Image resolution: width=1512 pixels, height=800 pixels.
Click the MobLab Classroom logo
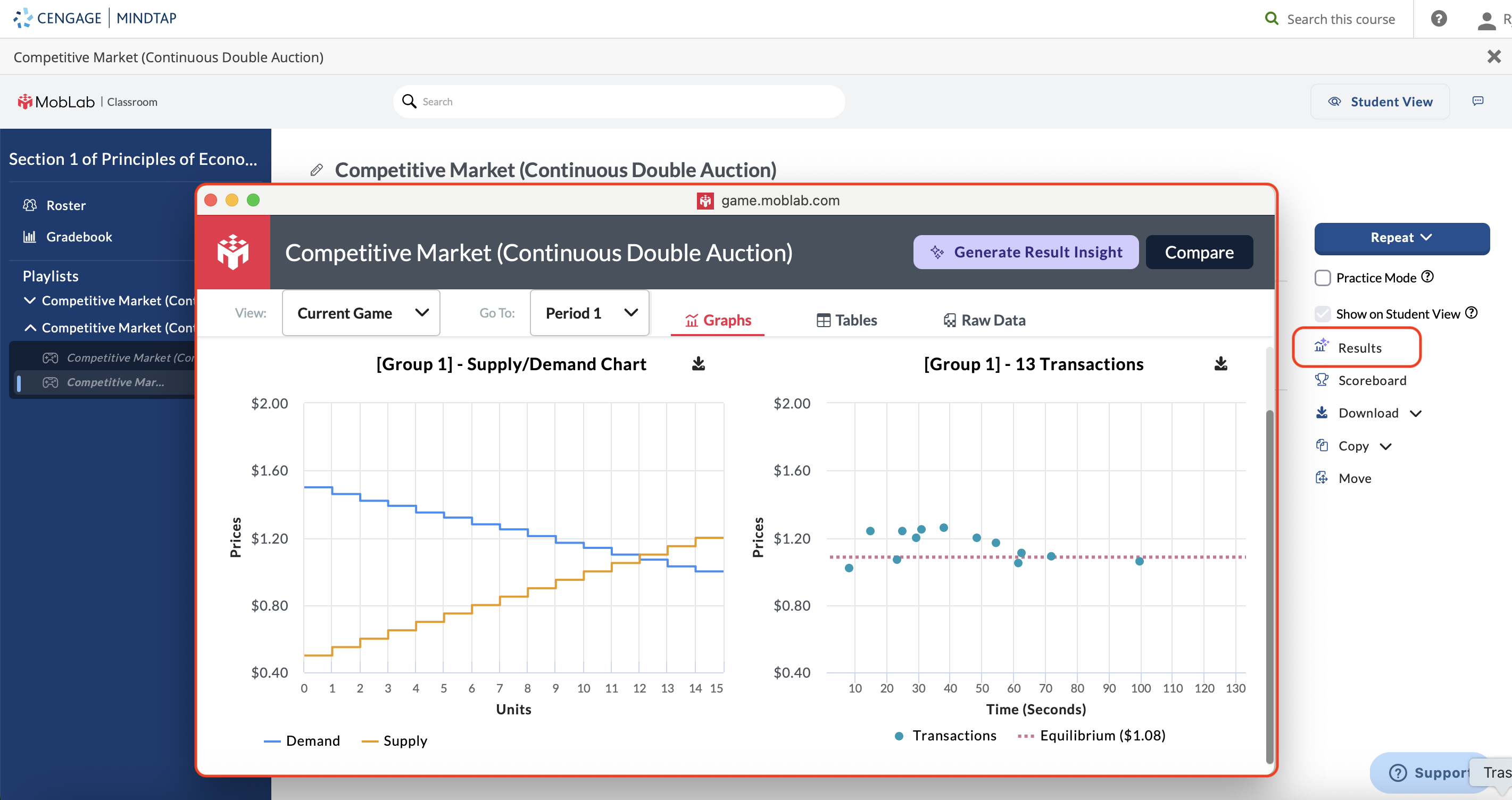(x=87, y=102)
